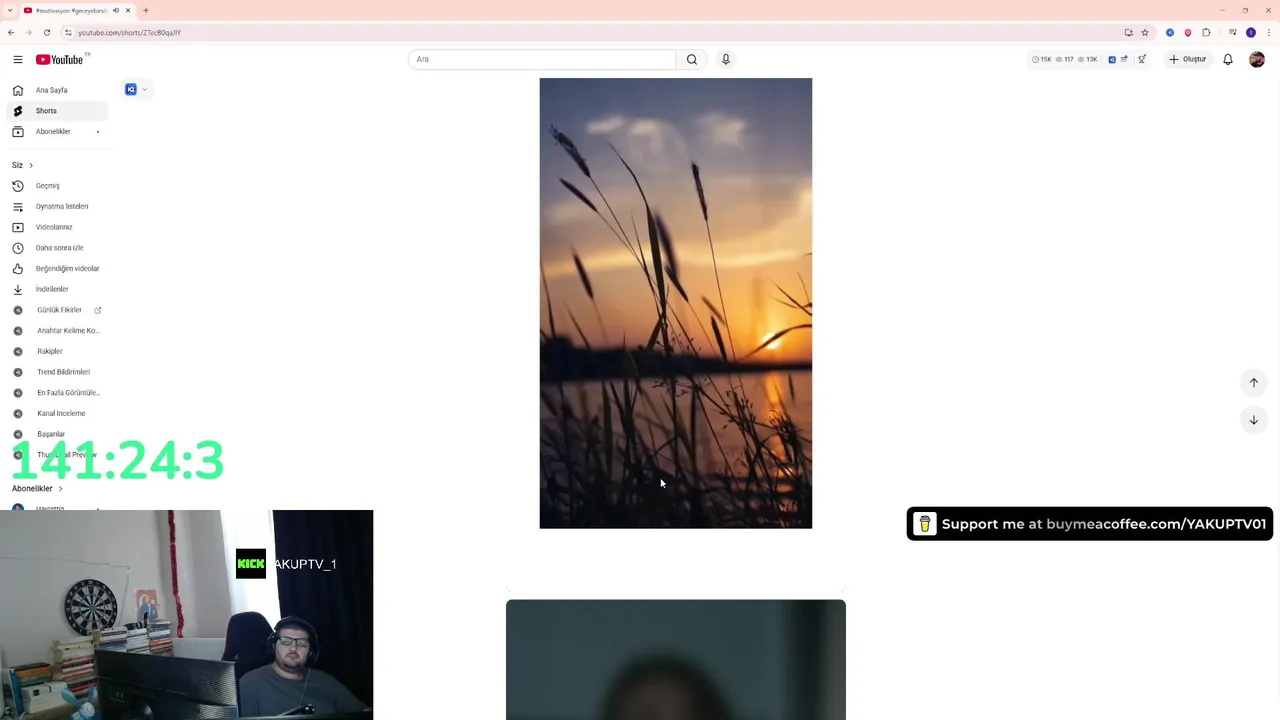
Task: Click the search magnifier button
Action: click(691, 59)
